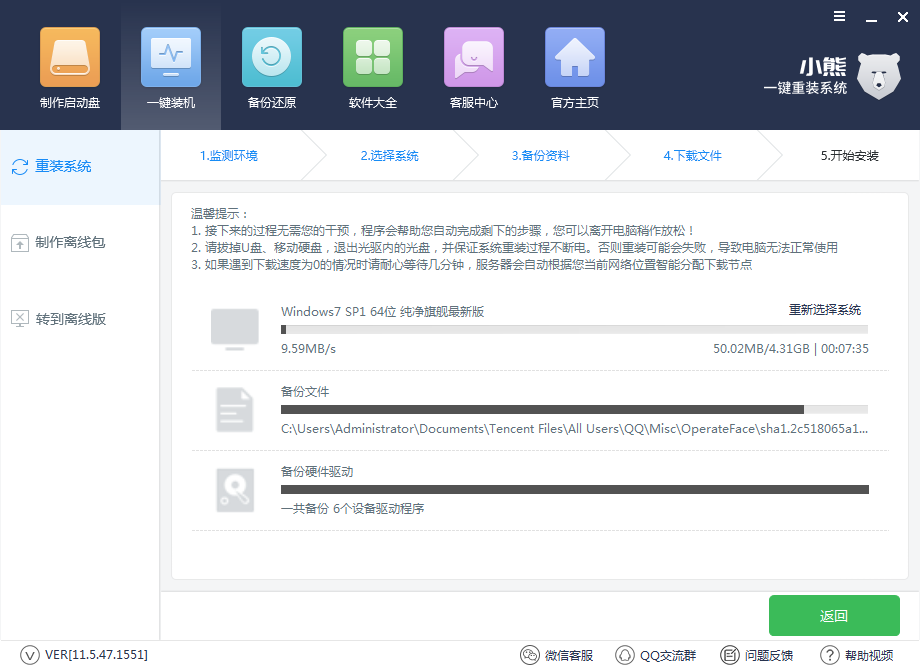The width and height of the screenshot is (920, 670).
Task: Click the 小熊 bear logo
Action: [878, 76]
